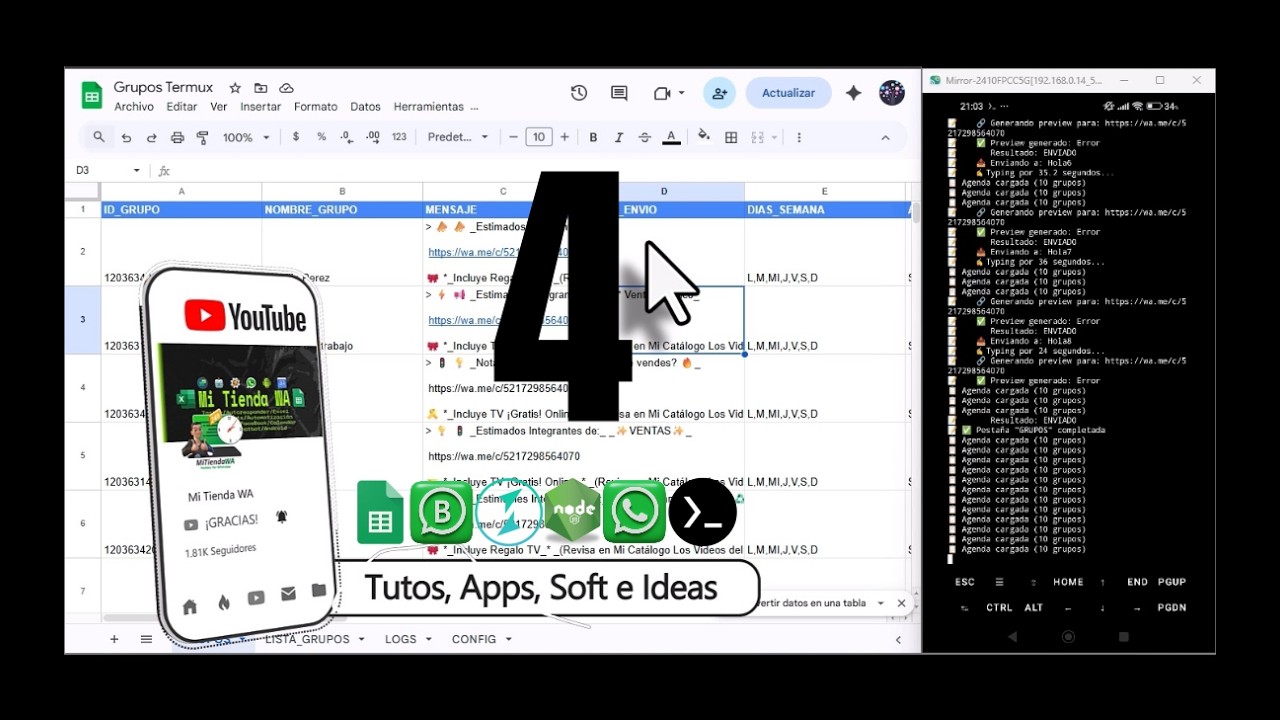Open the CONFIG tab dropdown arrow
1280x720 pixels.
[508, 639]
